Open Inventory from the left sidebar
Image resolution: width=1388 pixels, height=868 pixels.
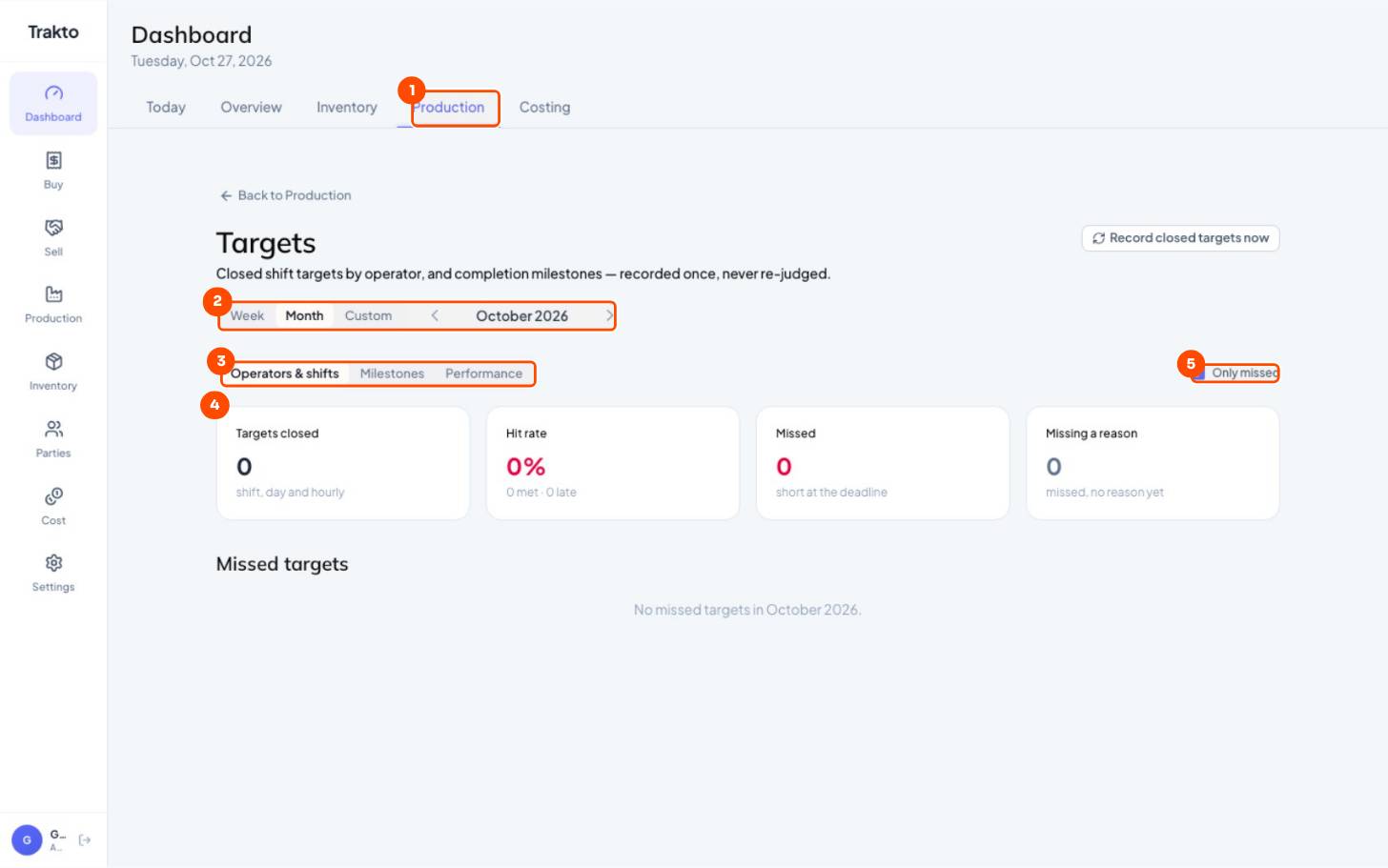pos(53,373)
